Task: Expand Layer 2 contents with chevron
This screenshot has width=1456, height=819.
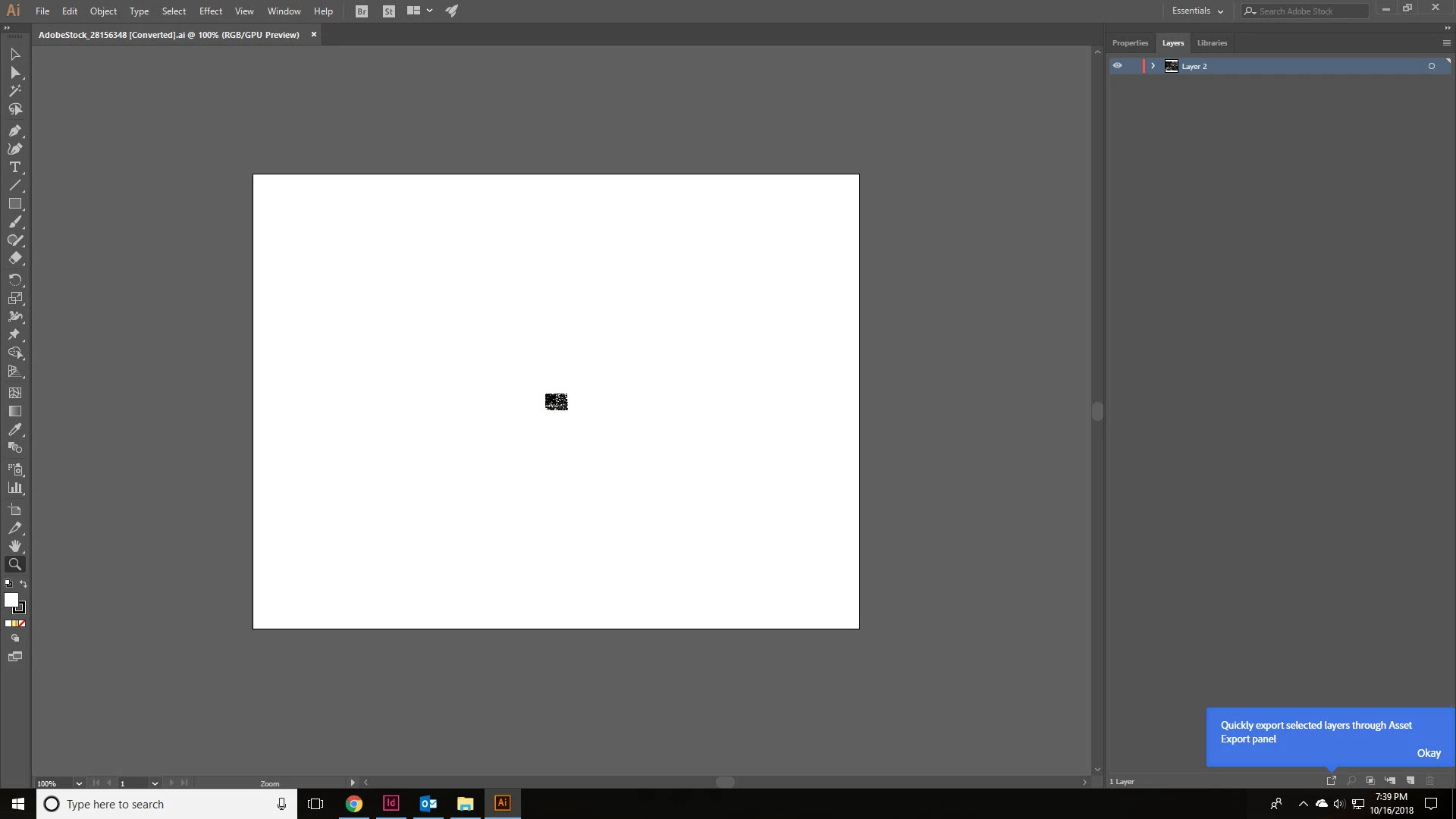Action: [1153, 66]
